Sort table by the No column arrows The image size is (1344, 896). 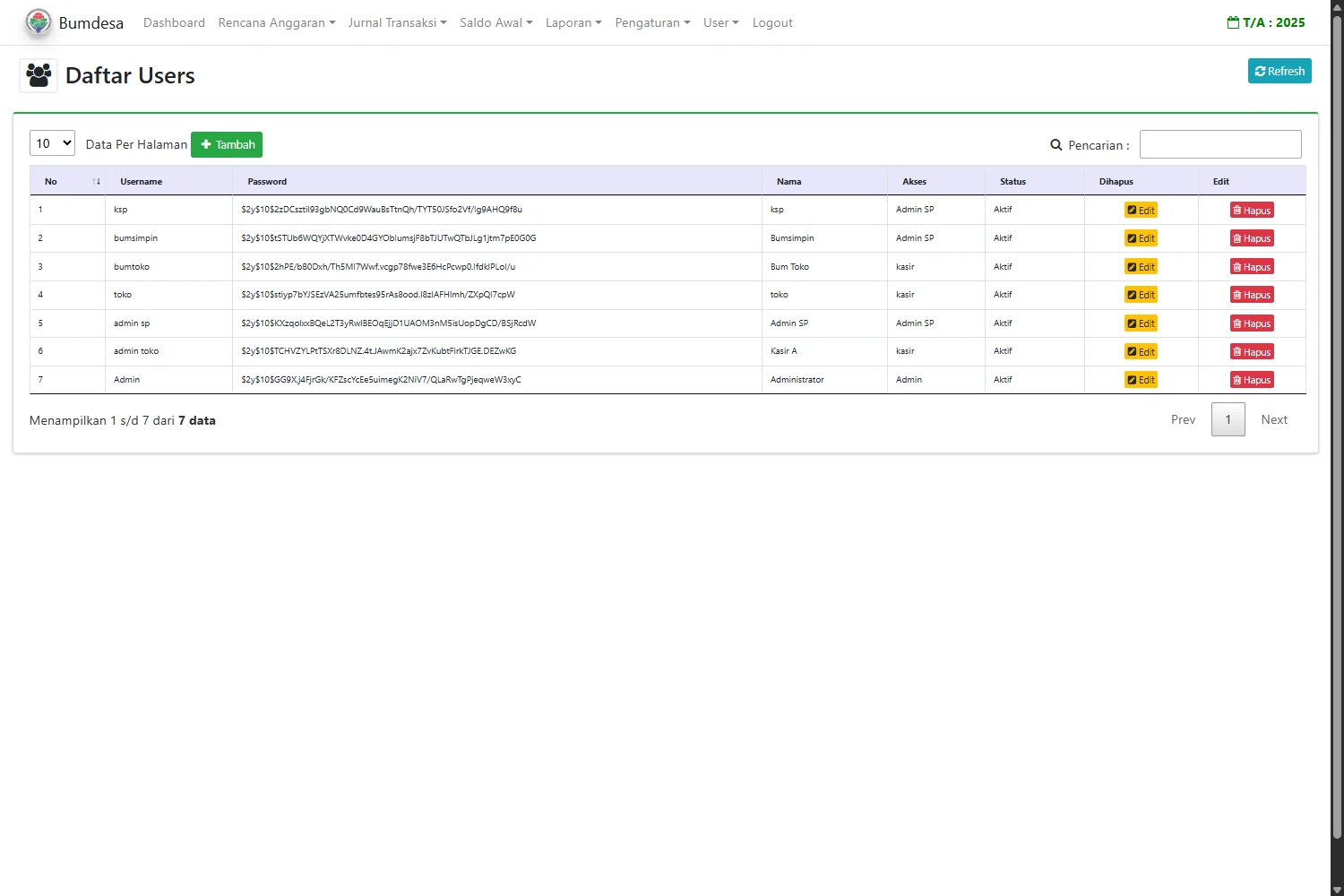(96, 182)
